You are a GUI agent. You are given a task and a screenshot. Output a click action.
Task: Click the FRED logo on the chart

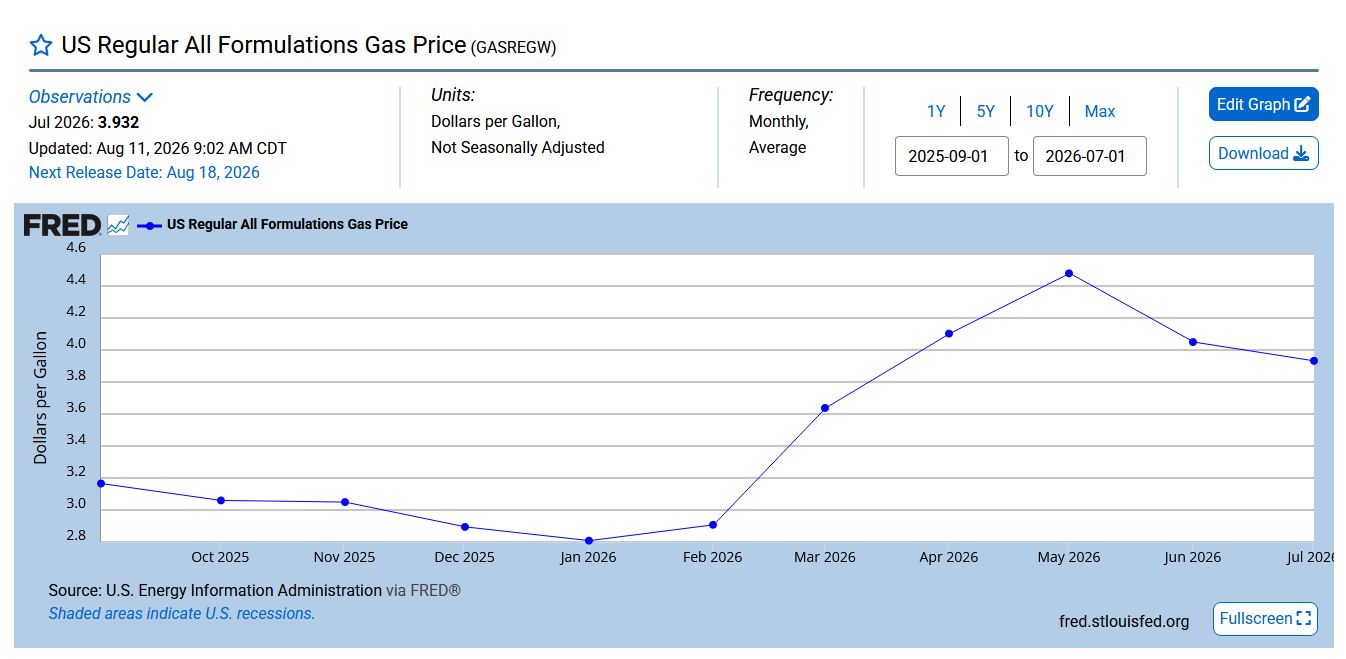tap(62, 225)
